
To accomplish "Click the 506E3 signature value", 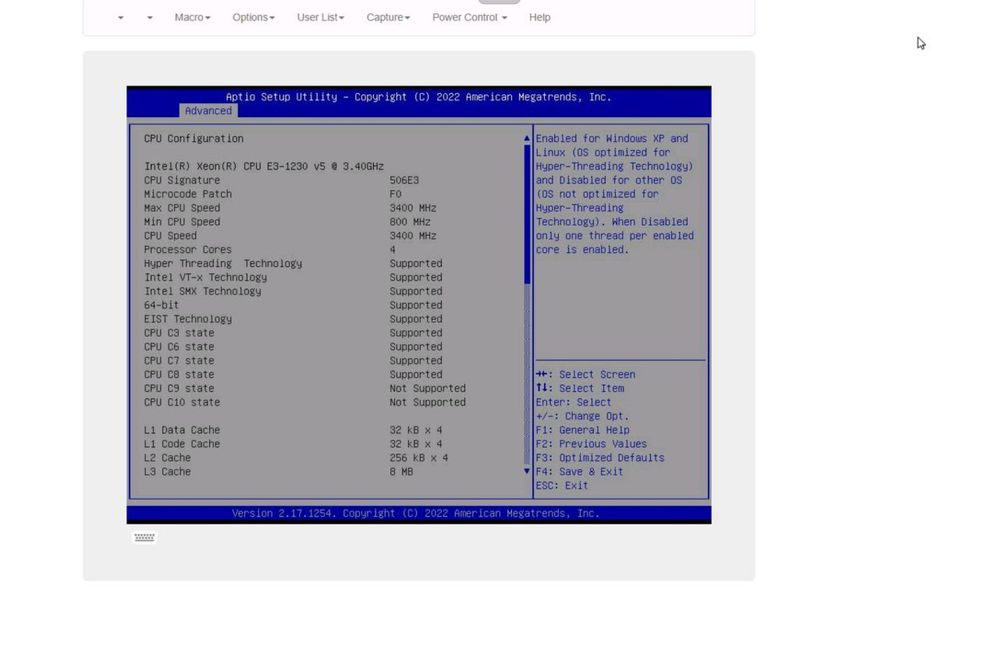I will [x=404, y=180].
